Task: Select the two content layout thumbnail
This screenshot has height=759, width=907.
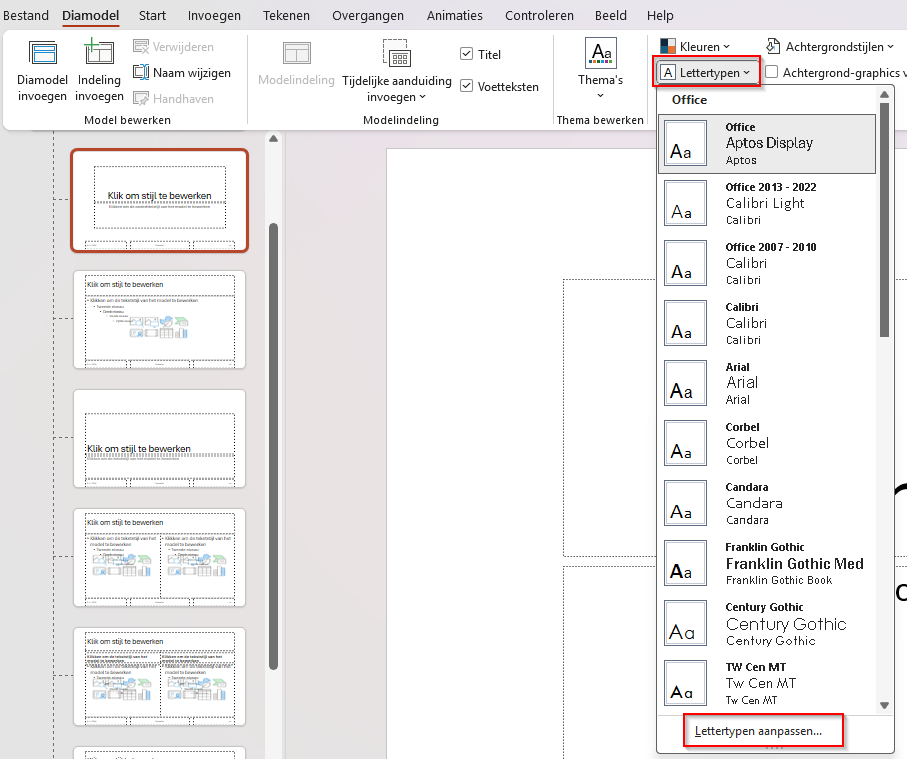Action: [160, 558]
